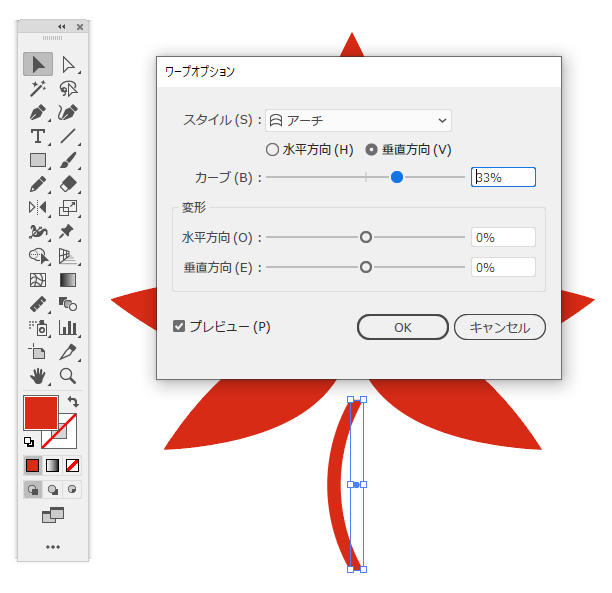Click the 垂直方向 (E) distortion slider handle

pyautogui.click(x=366, y=267)
